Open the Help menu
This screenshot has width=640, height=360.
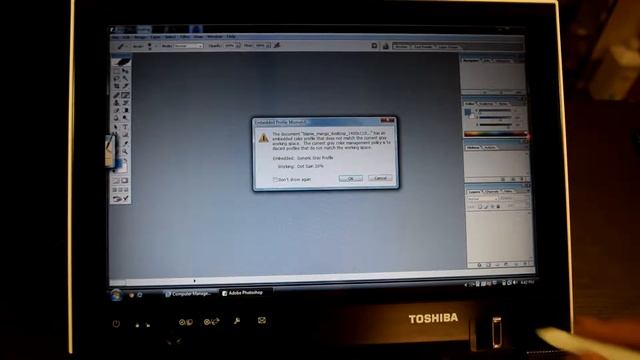tap(231, 37)
